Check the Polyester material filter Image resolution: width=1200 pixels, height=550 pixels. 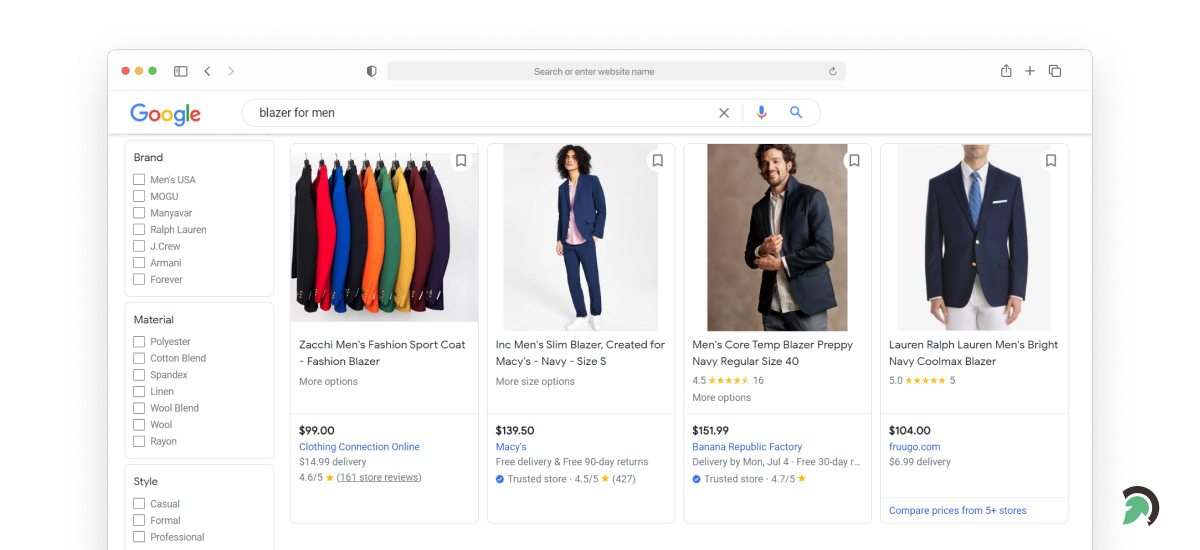pos(139,342)
